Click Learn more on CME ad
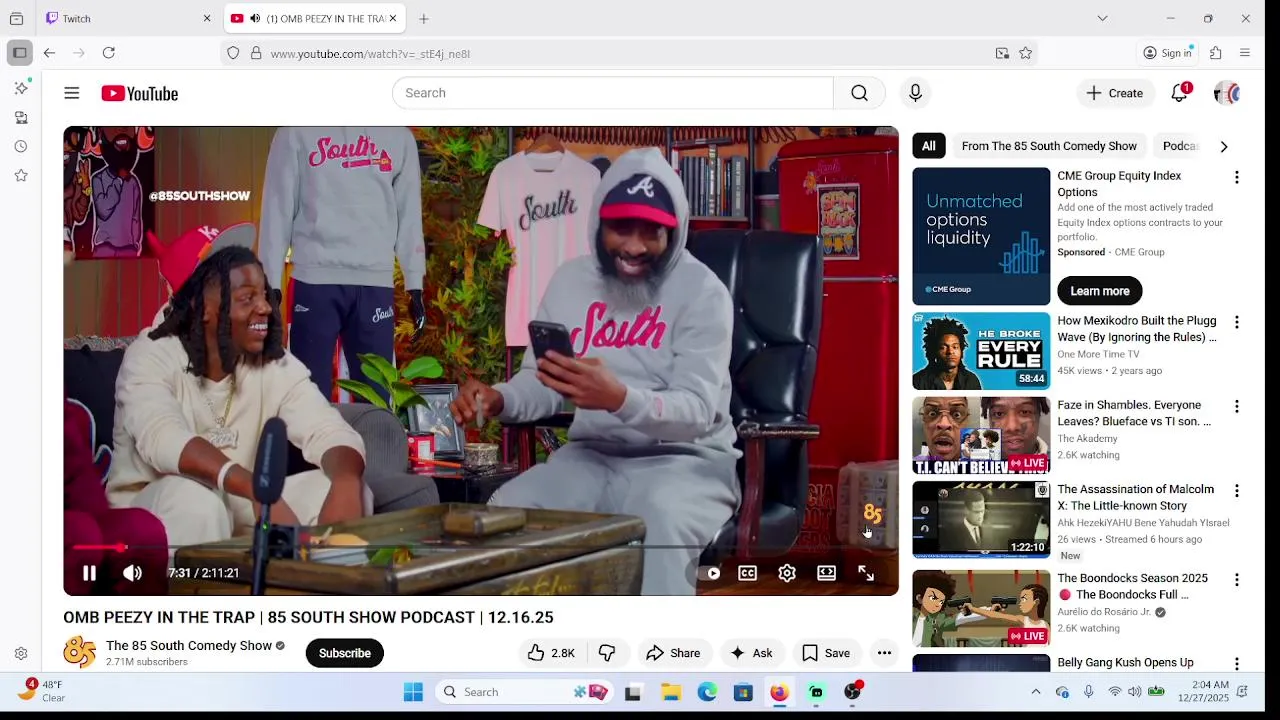1280x720 pixels. [x=1100, y=291]
